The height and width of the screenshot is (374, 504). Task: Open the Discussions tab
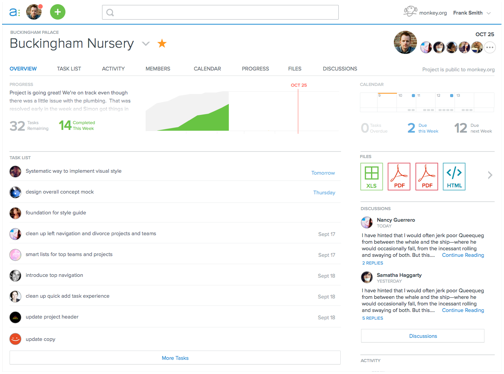[340, 69]
